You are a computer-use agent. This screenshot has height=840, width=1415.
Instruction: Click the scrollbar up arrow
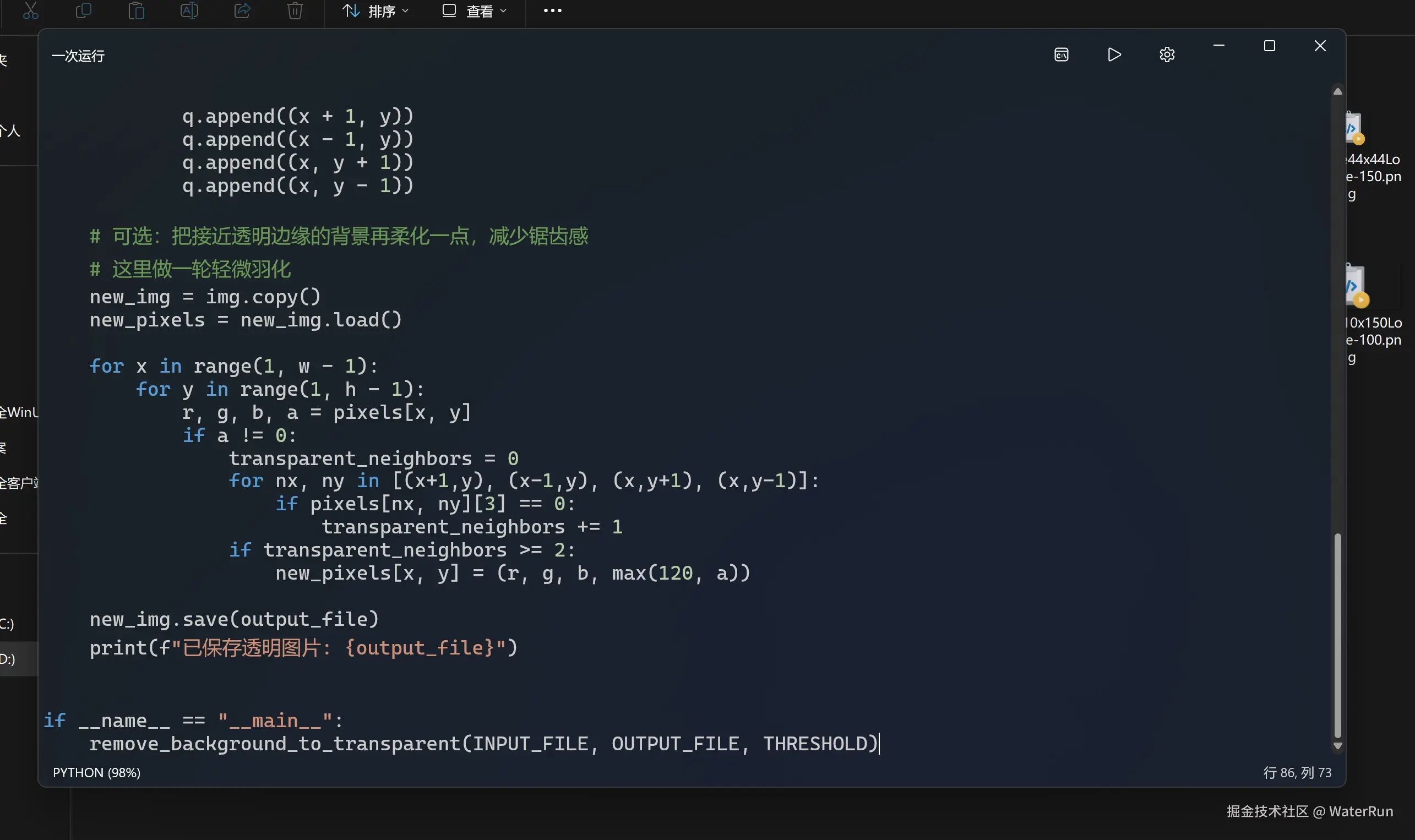point(1337,91)
